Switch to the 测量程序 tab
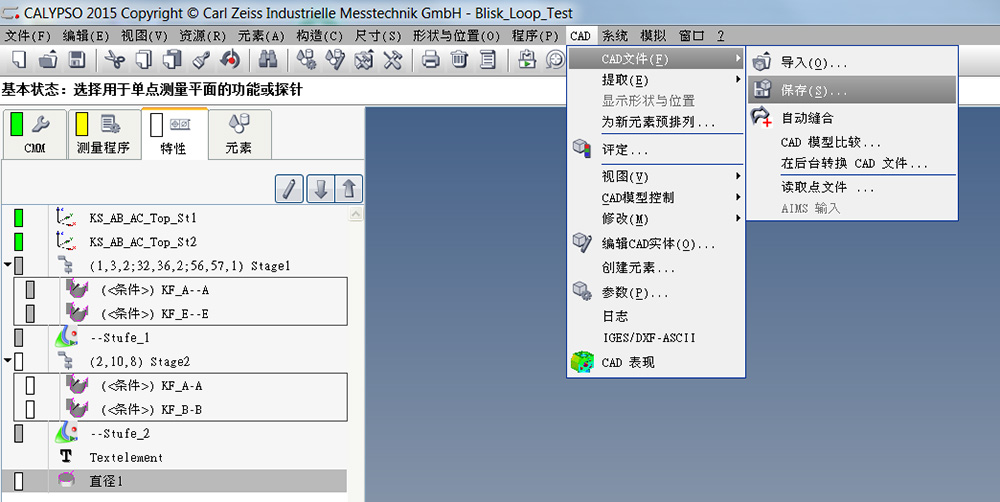1000x502 pixels. (x=103, y=135)
